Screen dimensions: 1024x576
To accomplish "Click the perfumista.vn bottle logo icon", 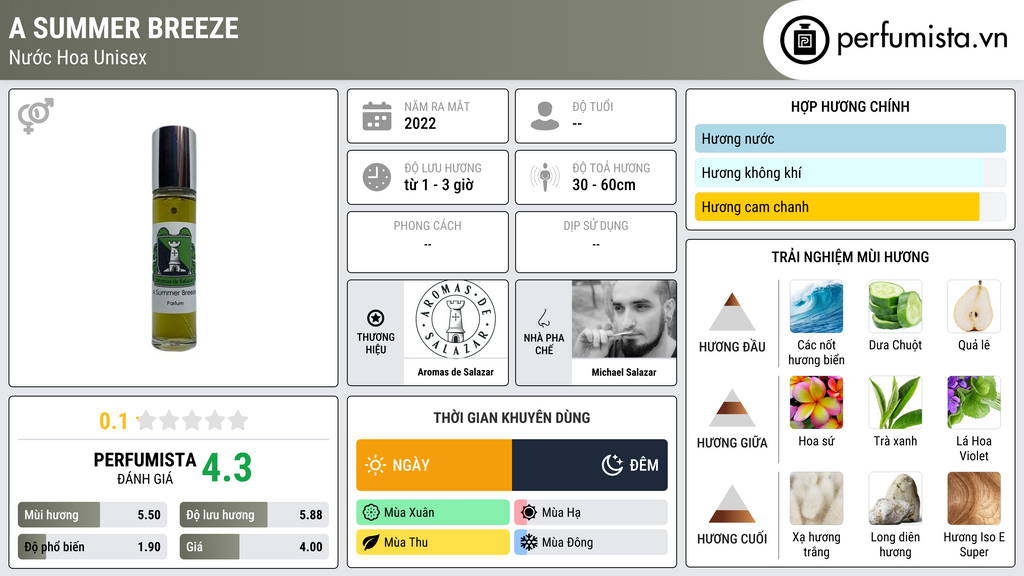I will [804, 40].
